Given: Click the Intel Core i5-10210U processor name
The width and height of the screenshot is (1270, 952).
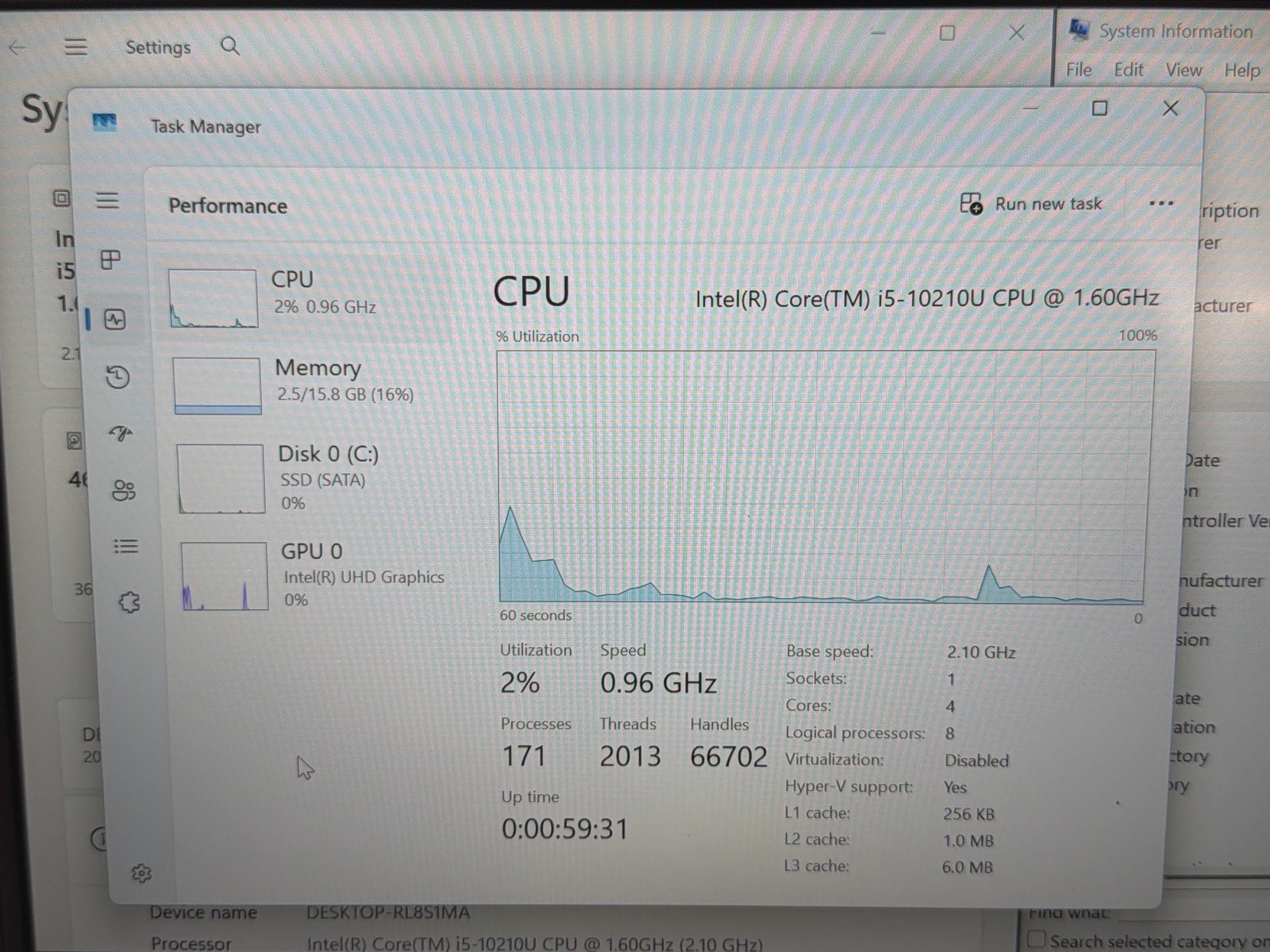Looking at the screenshot, I should [926, 298].
